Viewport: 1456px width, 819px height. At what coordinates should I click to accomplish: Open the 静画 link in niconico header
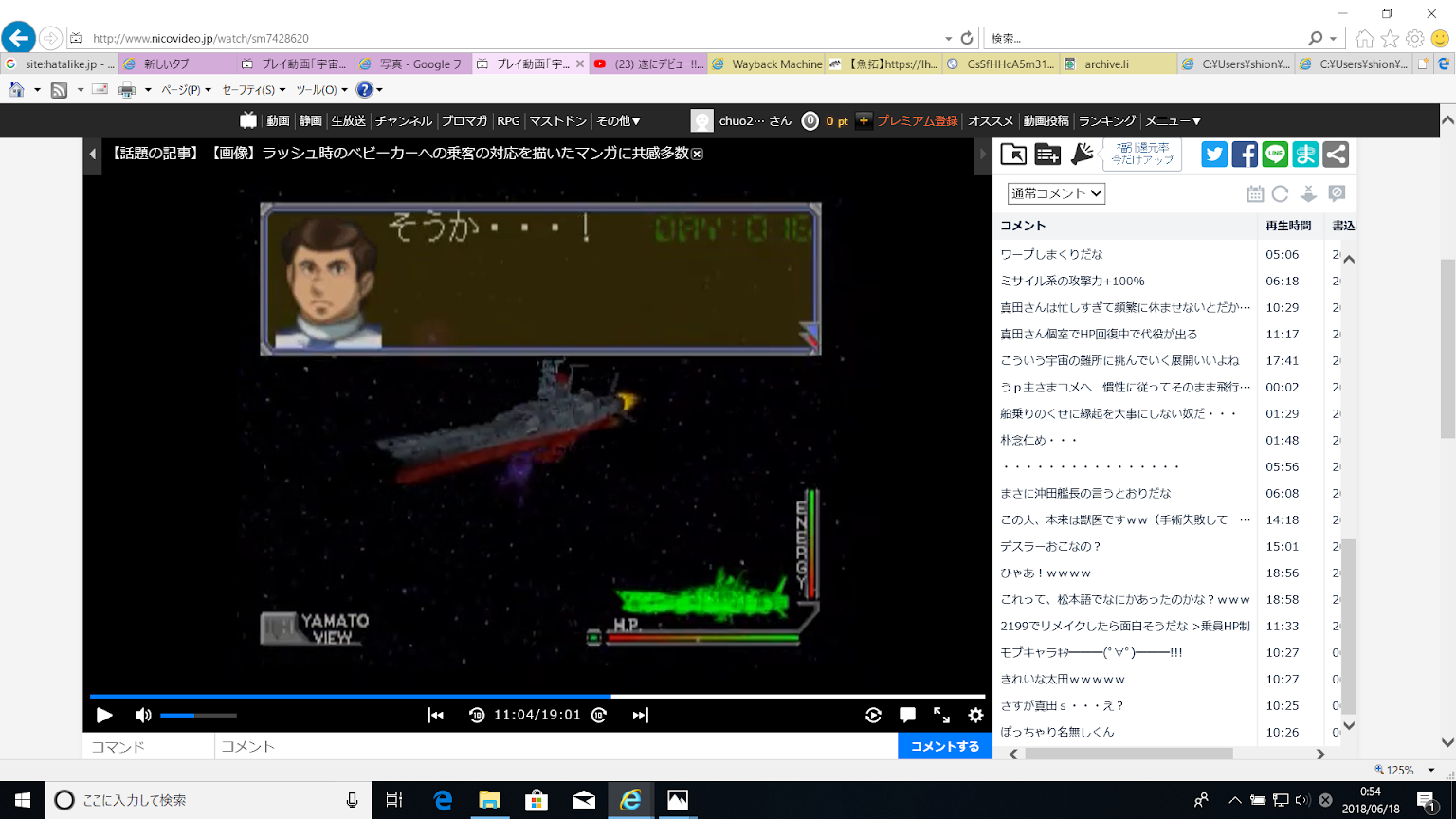[x=310, y=120]
